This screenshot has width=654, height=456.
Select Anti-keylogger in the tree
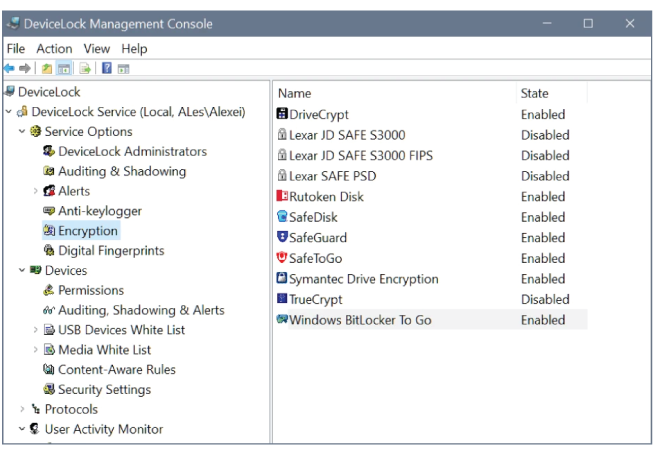(x=100, y=211)
